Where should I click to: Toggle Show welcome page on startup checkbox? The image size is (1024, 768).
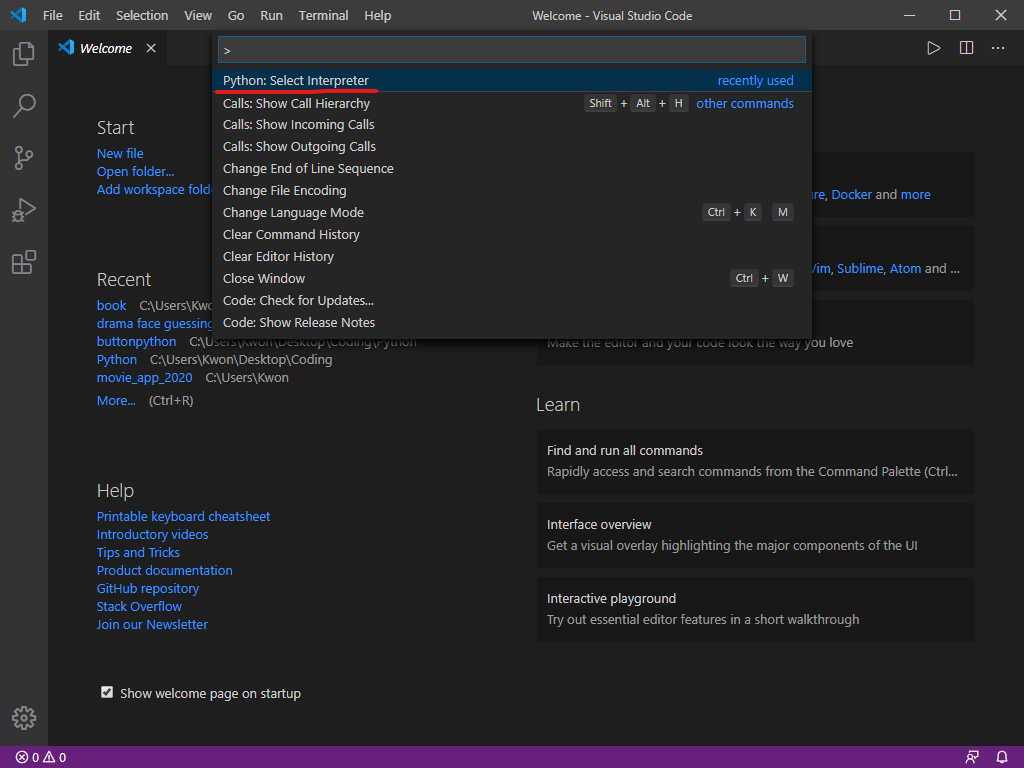pos(107,692)
